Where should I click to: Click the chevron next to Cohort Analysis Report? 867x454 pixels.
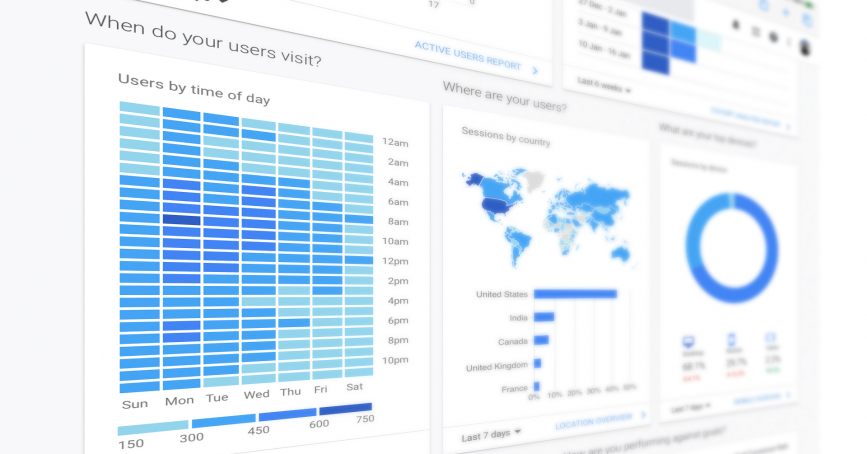788,127
